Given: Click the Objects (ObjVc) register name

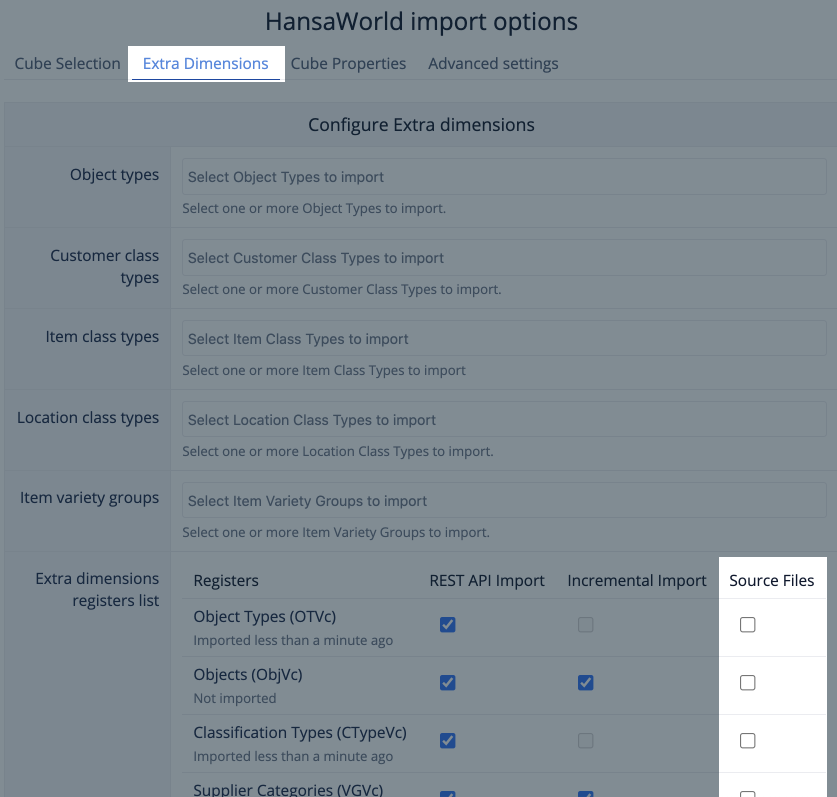Looking at the screenshot, I should point(247,675).
